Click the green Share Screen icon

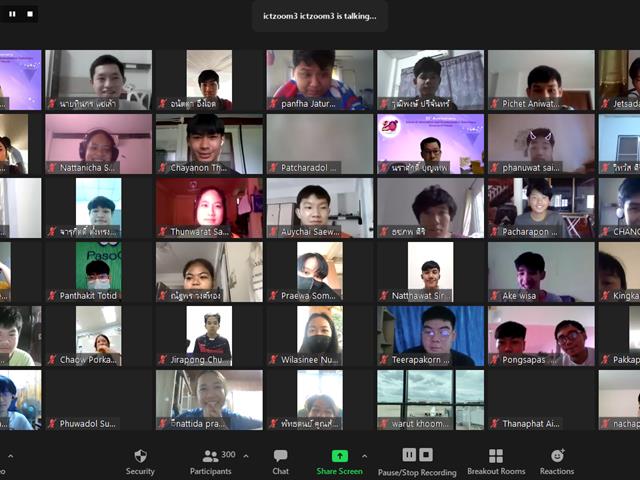[x=340, y=456]
